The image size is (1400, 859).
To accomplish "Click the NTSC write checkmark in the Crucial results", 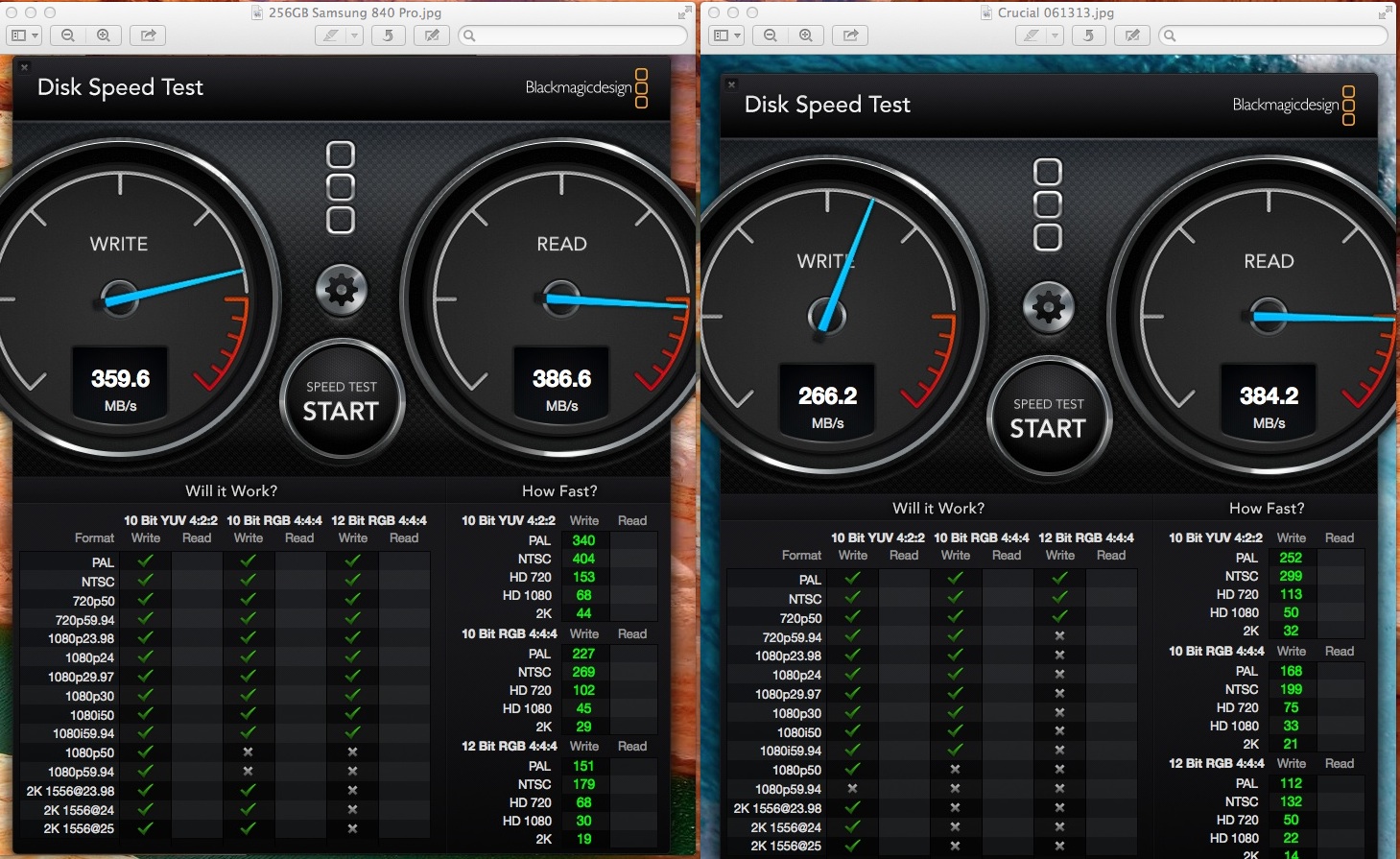I will click(x=853, y=598).
